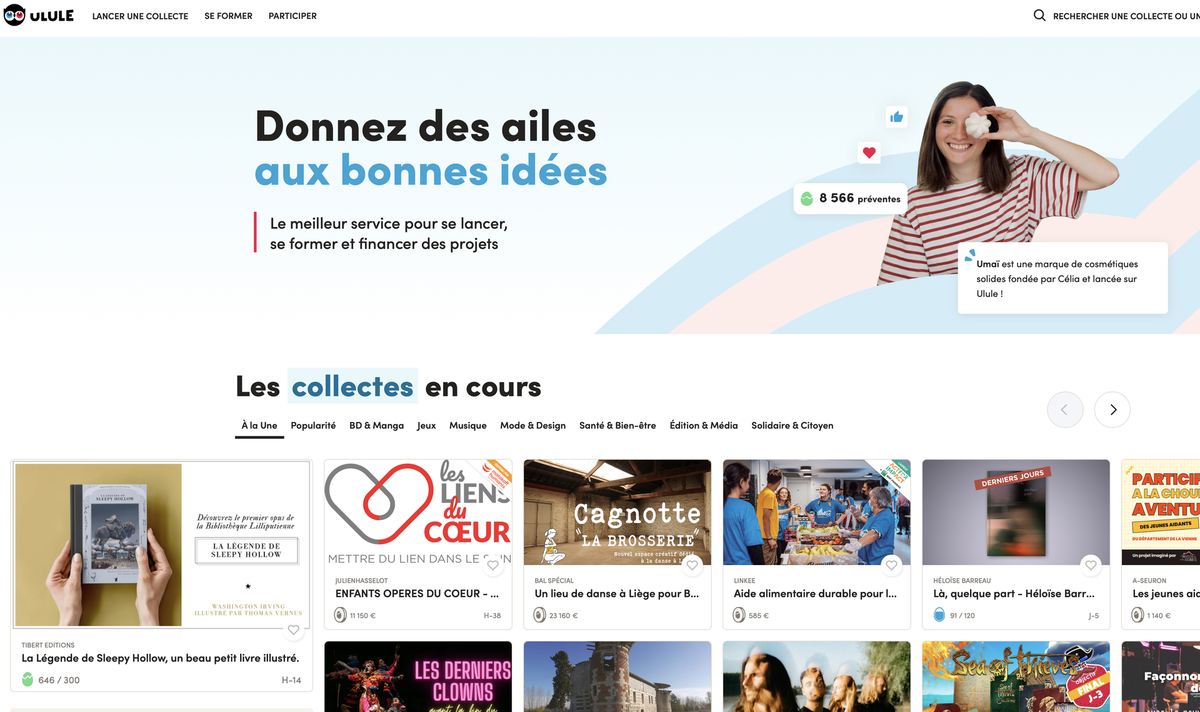Open PARTICIPER in the top navigation
Viewport: 1200px width, 712px height.
pos(293,16)
